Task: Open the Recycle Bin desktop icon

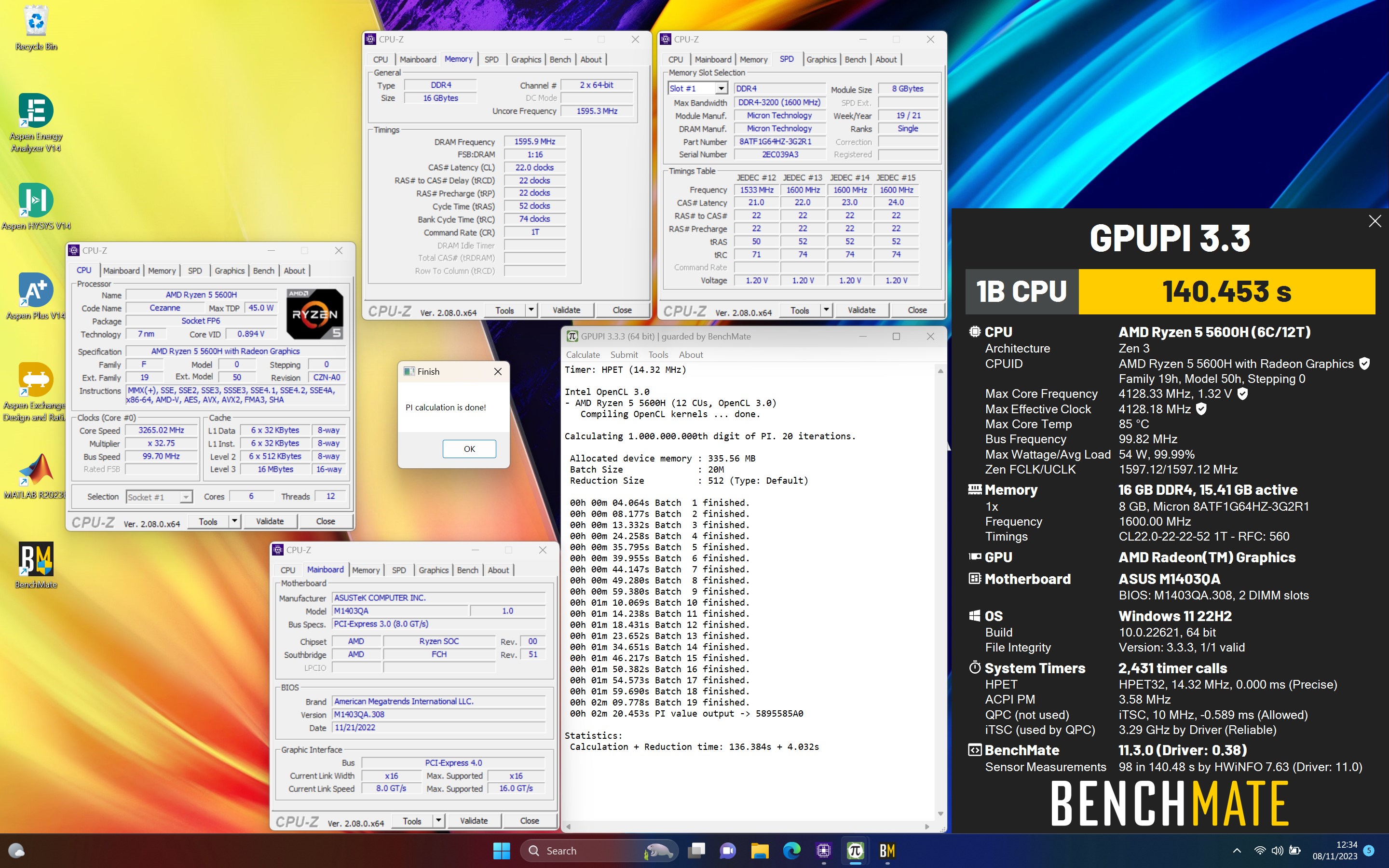Action: click(36, 27)
